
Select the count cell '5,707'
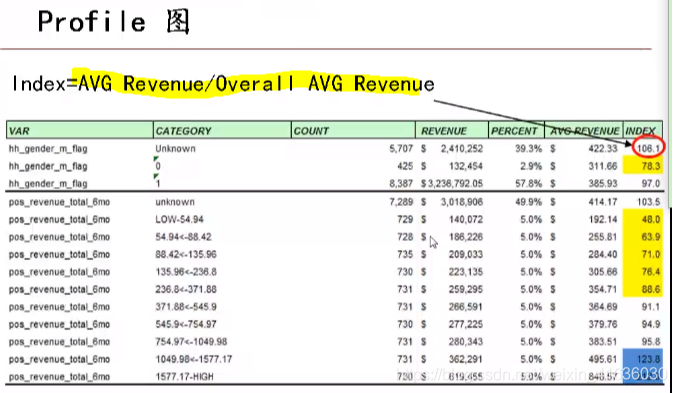(x=401, y=149)
